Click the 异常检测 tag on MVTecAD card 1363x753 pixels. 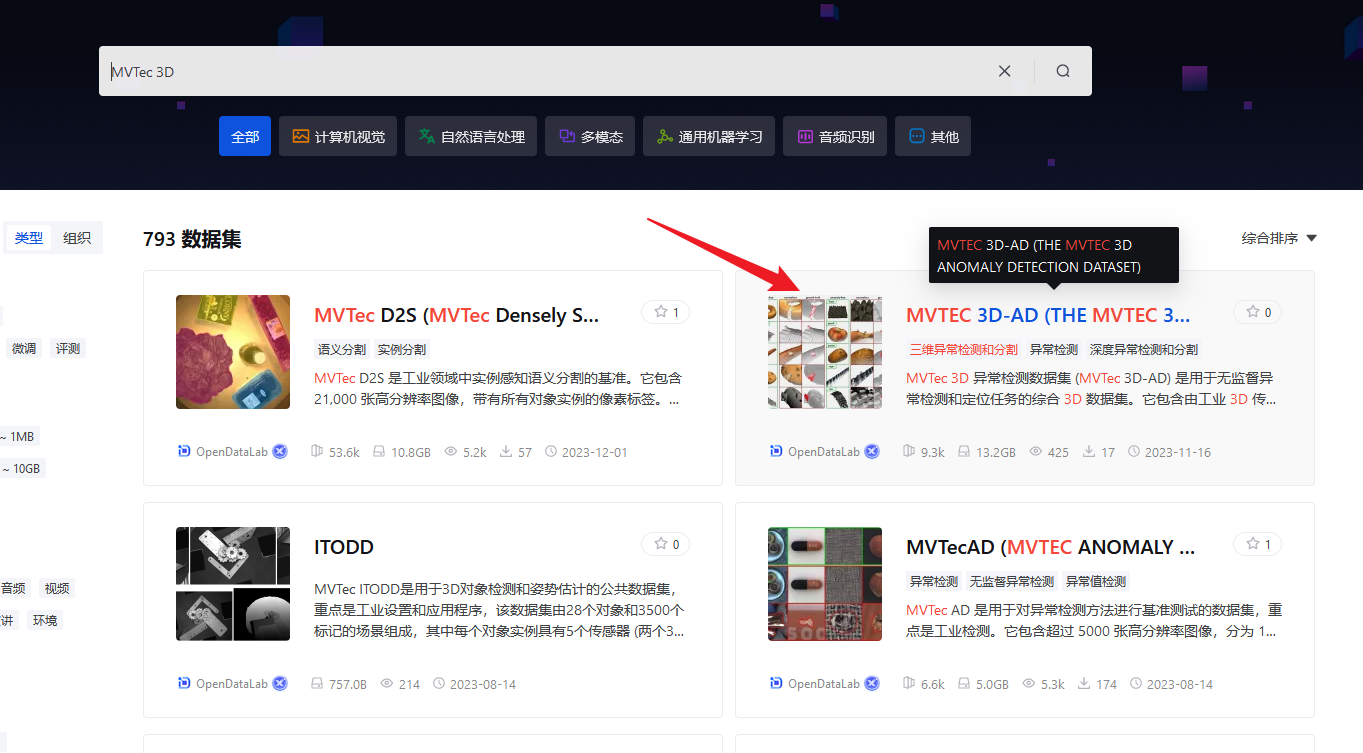[934, 581]
